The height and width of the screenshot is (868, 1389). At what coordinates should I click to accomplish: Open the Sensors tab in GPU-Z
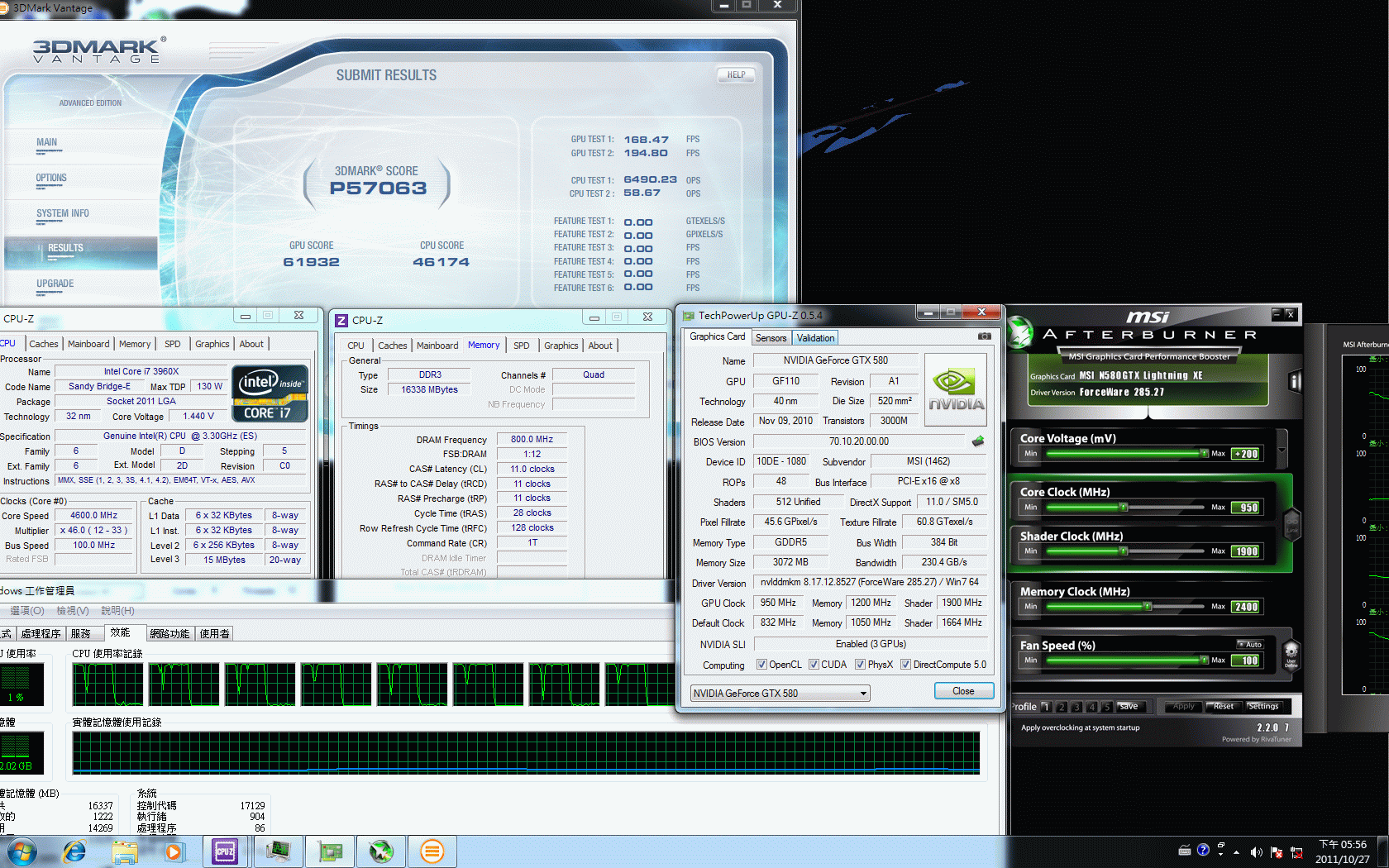(771, 338)
